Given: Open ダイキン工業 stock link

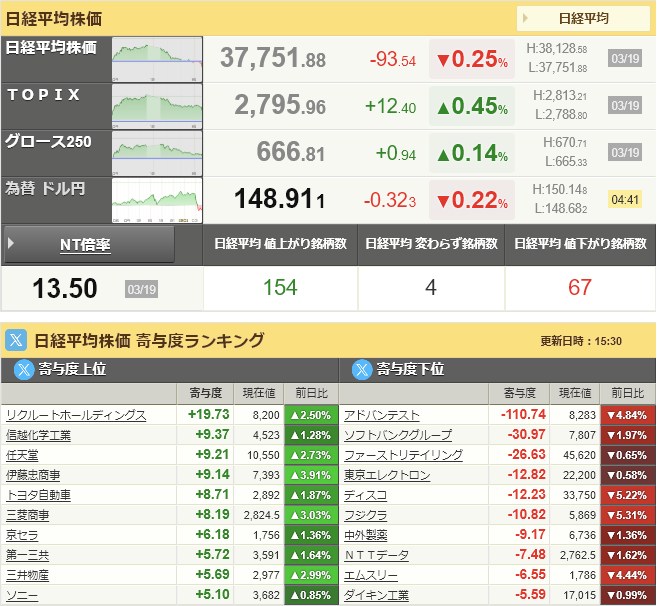Looking at the screenshot, I should [376, 595].
